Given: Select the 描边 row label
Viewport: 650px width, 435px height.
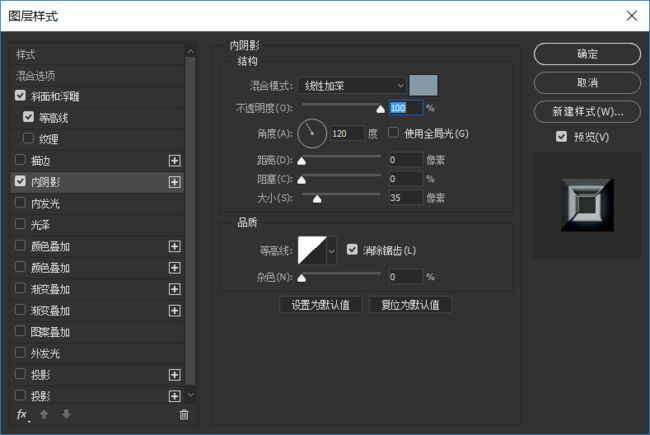Looking at the screenshot, I should [x=40, y=161].
